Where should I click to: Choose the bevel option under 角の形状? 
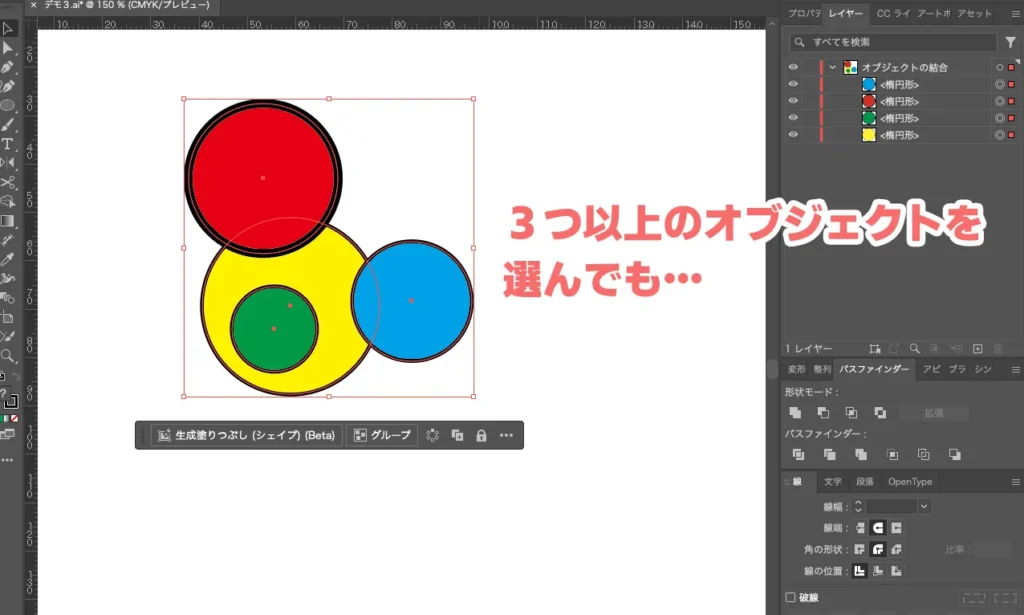pos(897,549)
